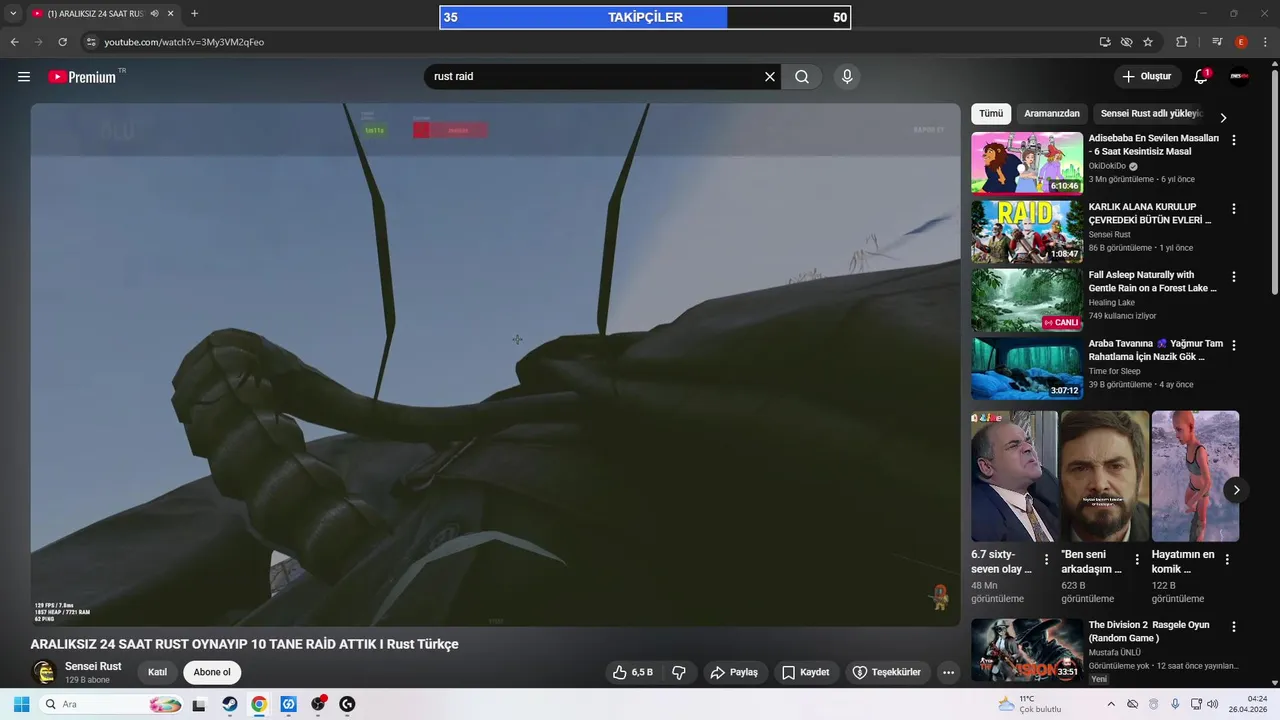This screenshot has height=720, width=1280.
Task: Select the Tümü filter chip
Action: pyautogui.click(x=991, y=114)
